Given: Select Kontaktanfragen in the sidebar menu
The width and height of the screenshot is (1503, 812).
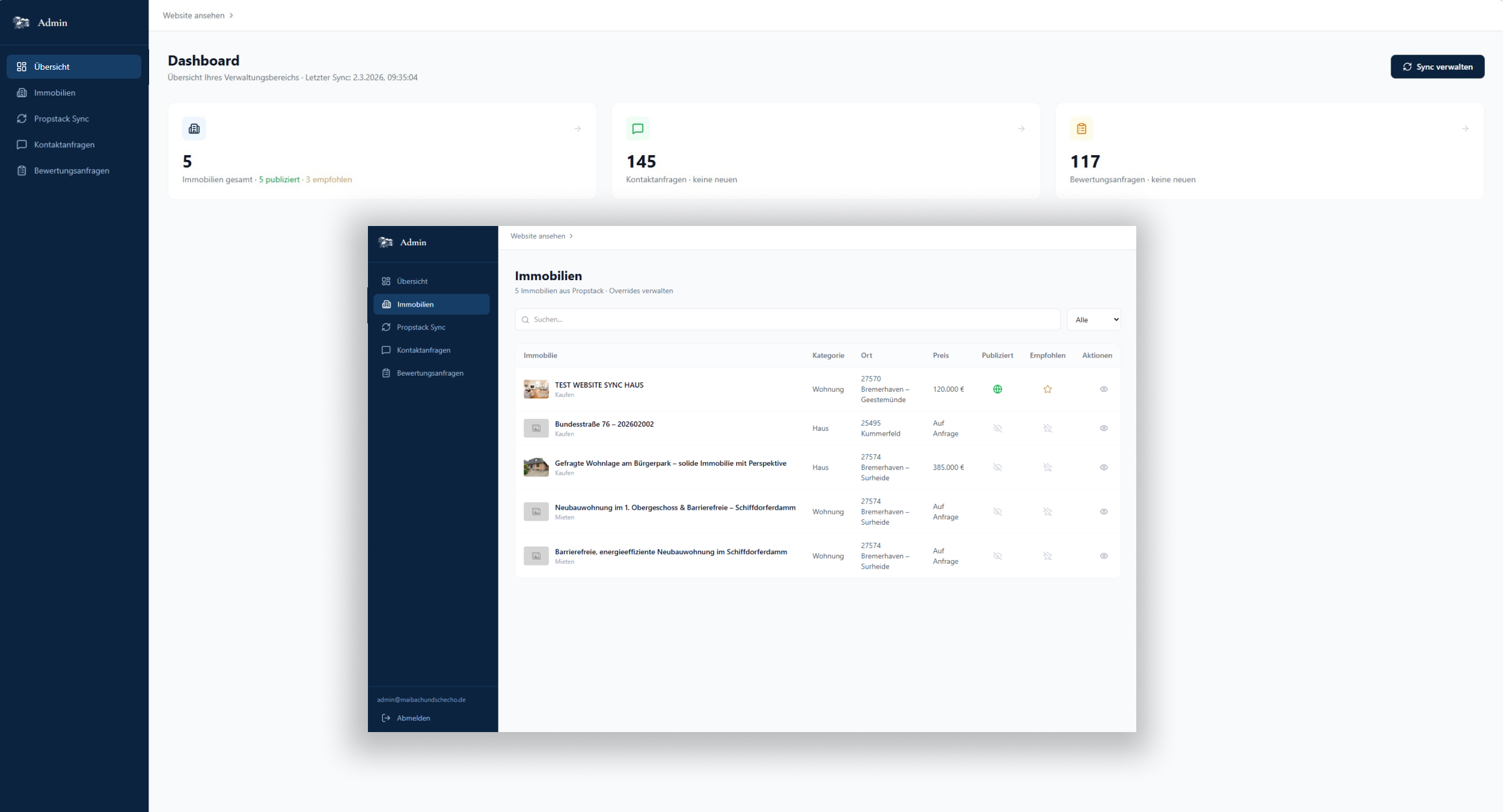Looking at the screenshot, I should (x=423, y=350).
